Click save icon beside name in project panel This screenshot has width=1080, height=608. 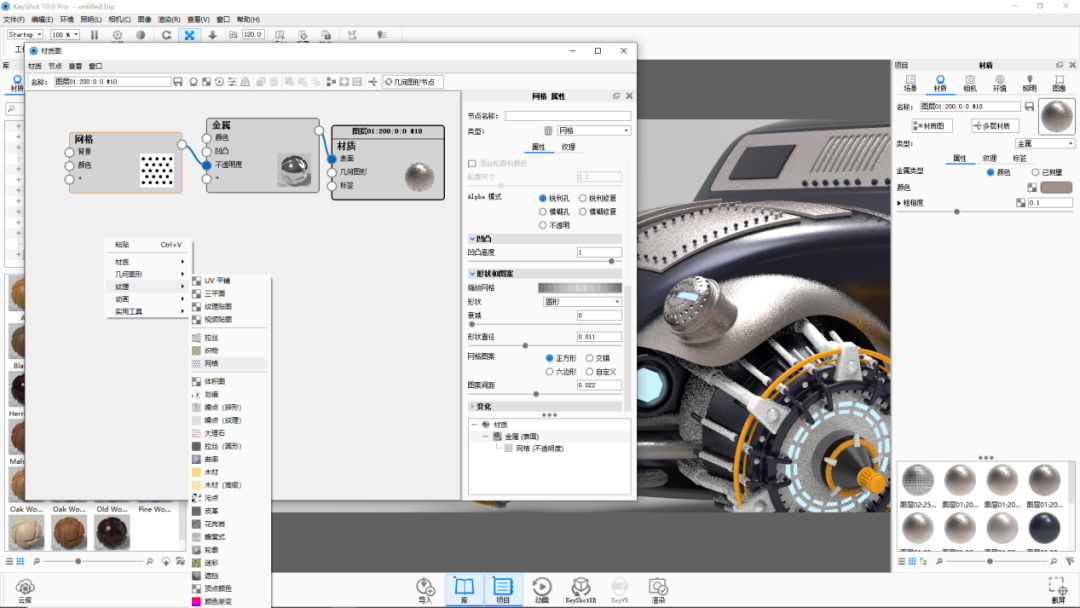(x=1029, y=107)
